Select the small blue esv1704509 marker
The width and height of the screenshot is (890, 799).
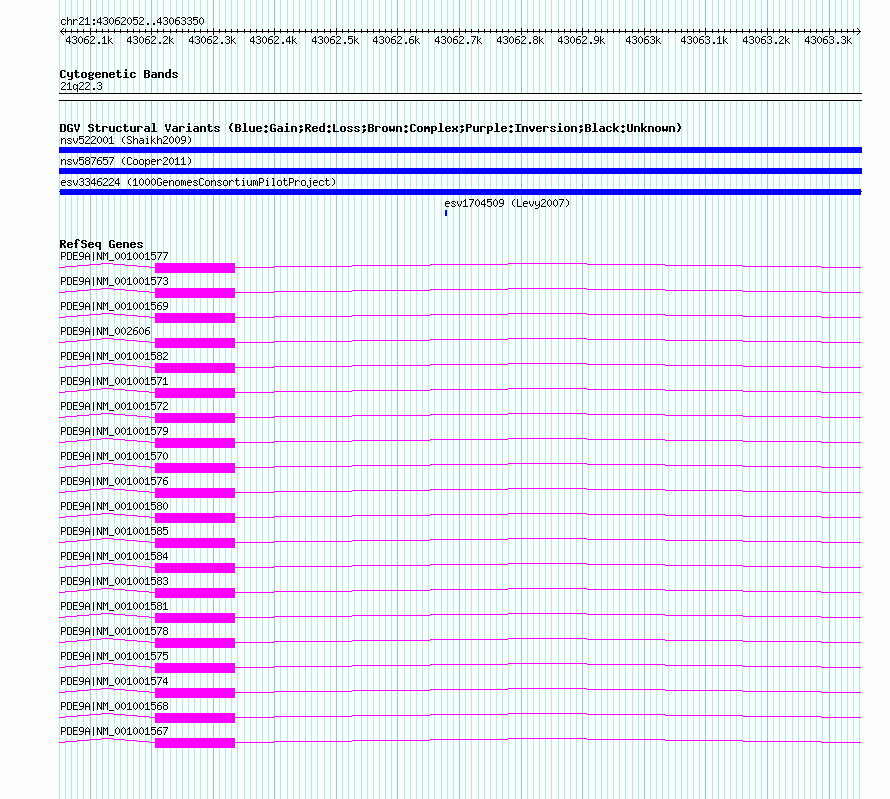click(x=446, y=213)
